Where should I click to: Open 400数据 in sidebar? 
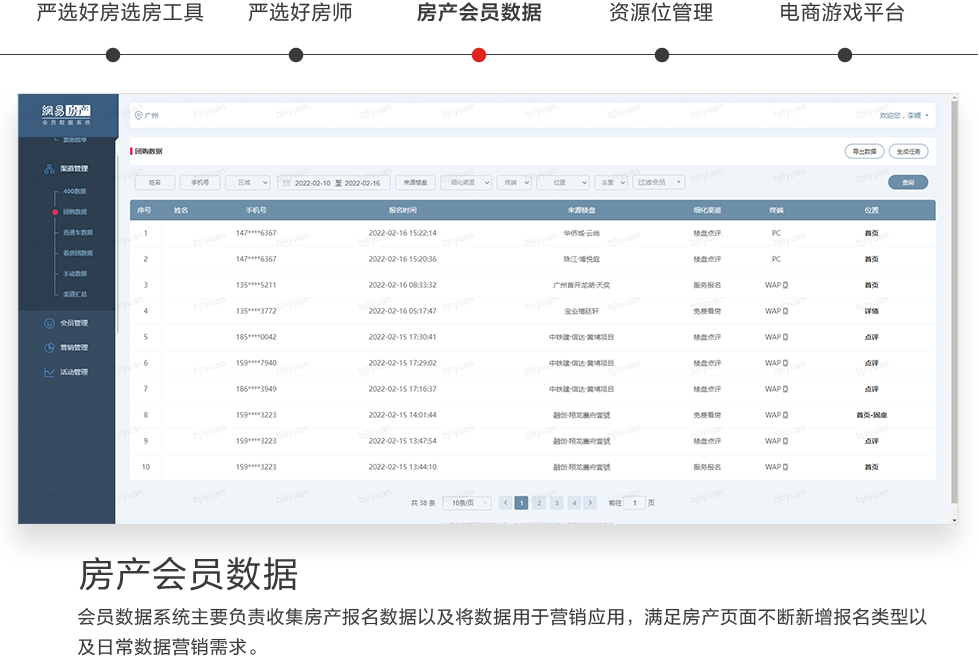74,191
